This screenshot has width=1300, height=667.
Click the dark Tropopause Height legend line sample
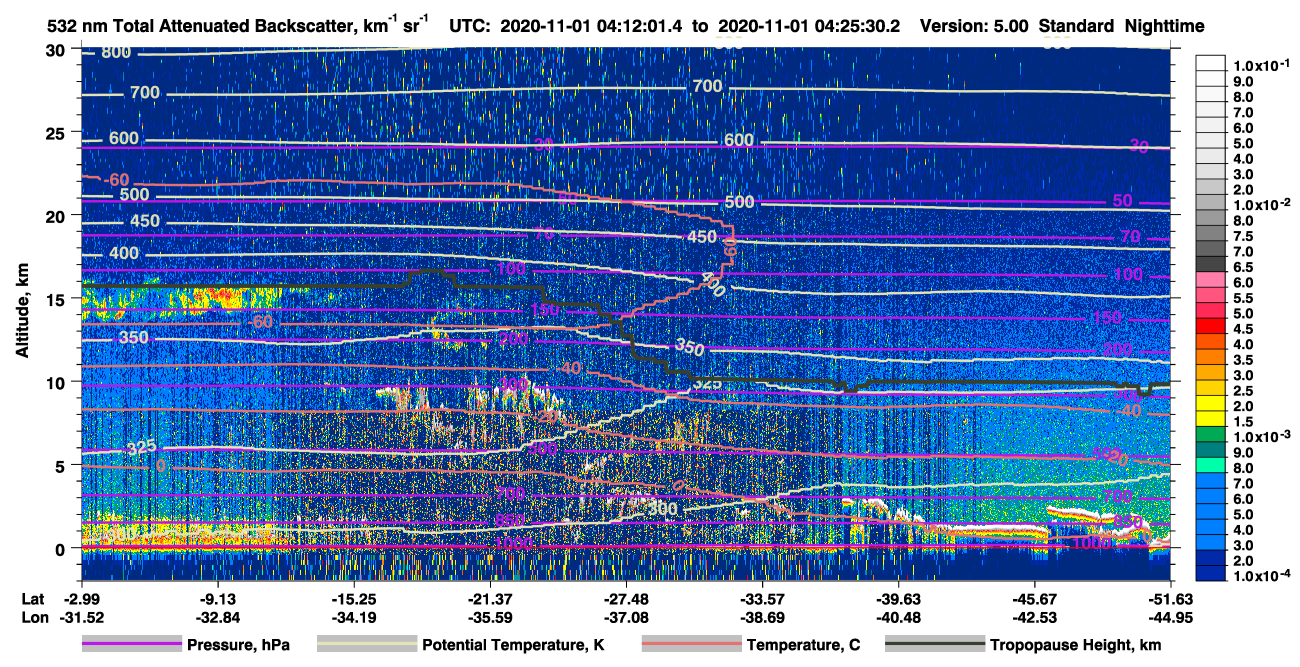934,645
